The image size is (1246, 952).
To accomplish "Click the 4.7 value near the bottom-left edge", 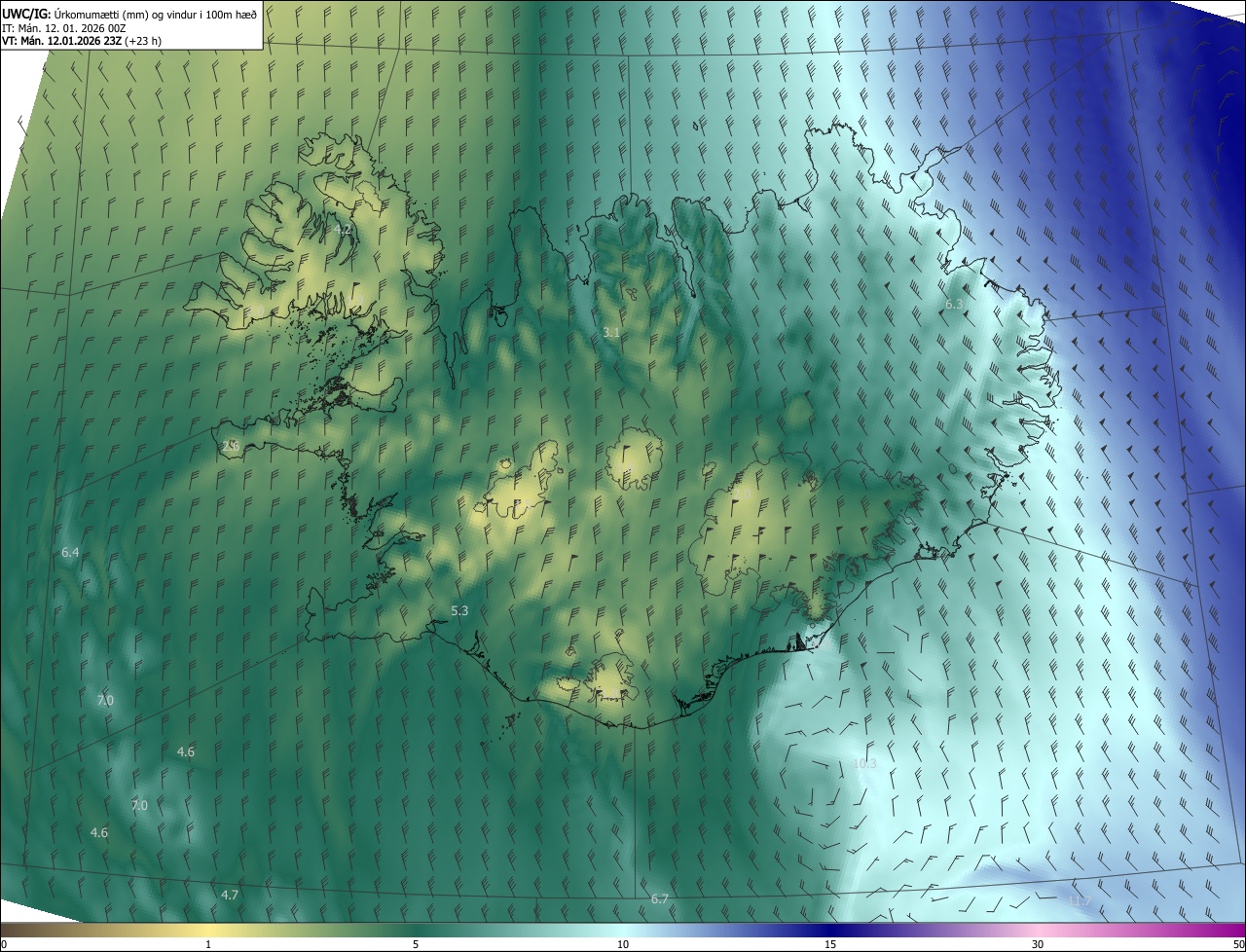I will click(230, 895).
